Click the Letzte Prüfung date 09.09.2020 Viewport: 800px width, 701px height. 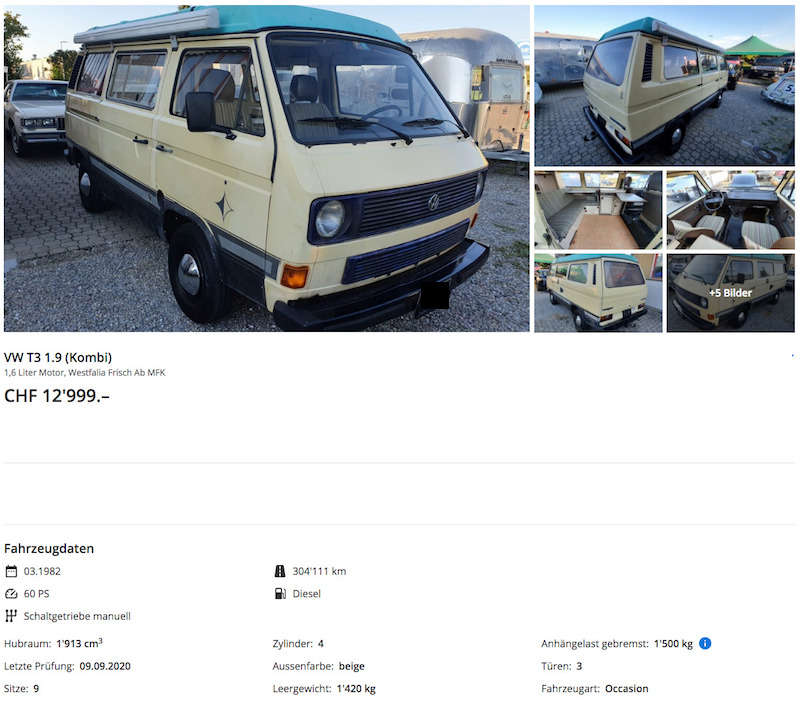(105, 666)
